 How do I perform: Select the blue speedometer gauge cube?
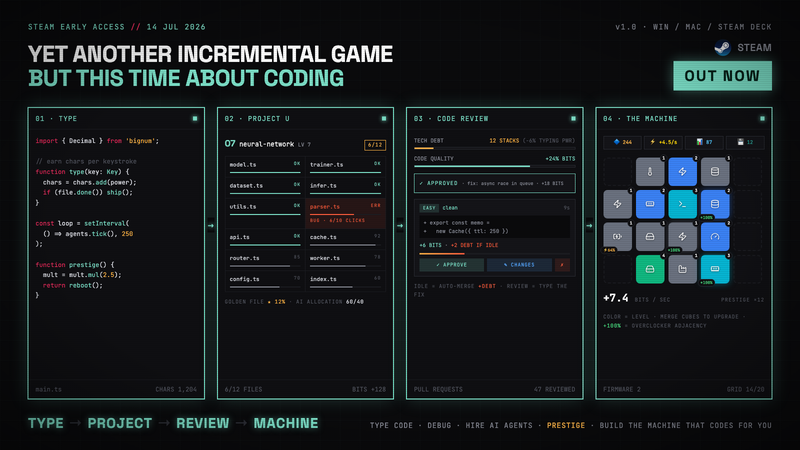(715, 237)
